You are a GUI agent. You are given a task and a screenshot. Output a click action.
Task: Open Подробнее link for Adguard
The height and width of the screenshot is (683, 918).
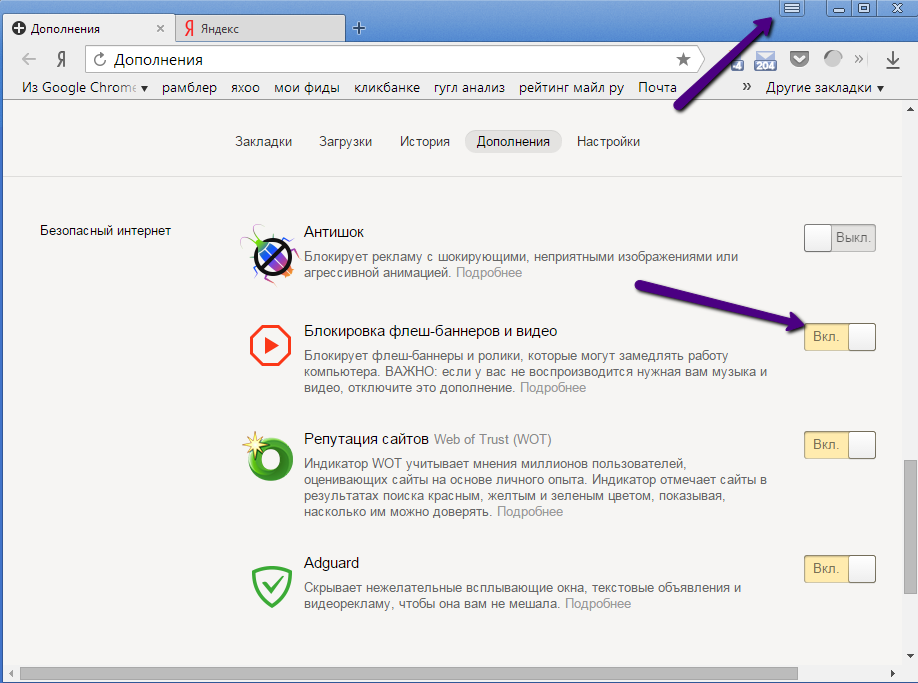click(x=598, y=604)
